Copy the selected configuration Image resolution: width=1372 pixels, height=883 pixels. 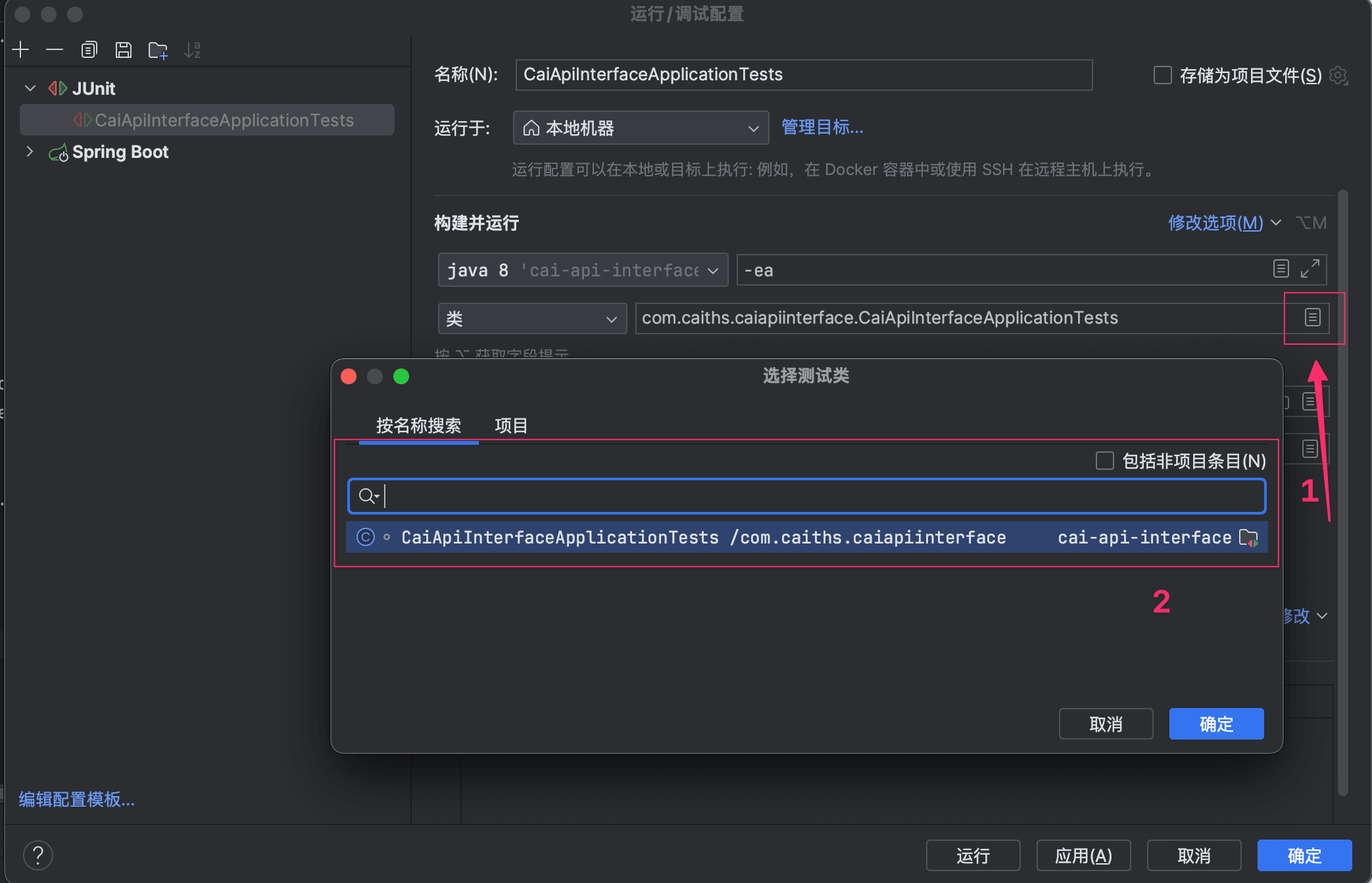(89, 50)
